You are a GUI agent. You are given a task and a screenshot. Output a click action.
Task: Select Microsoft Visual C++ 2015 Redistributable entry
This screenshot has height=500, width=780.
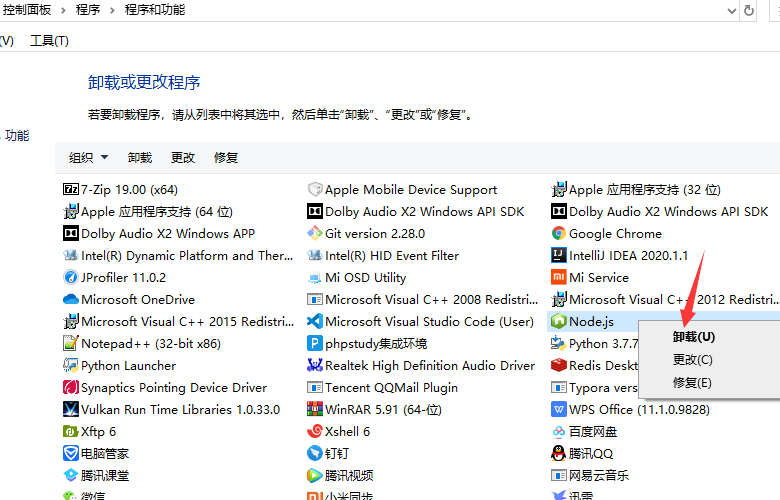pos(179,321)
